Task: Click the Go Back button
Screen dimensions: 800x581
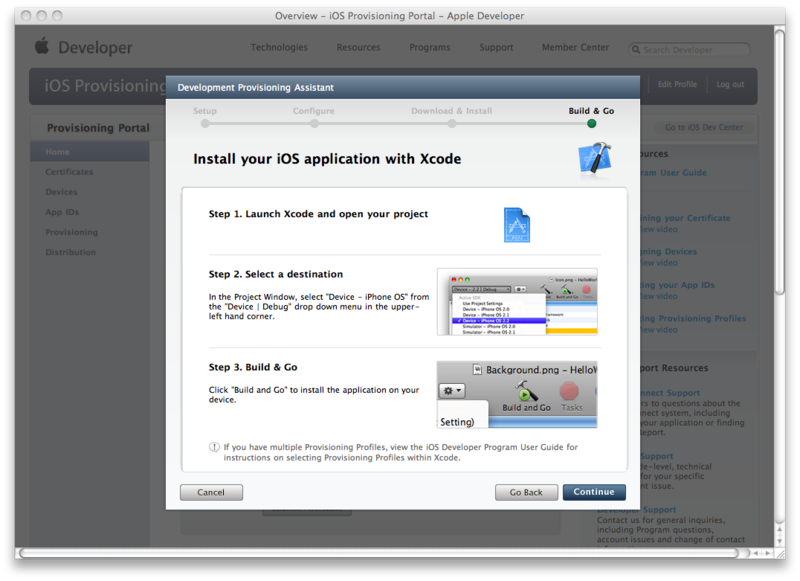Action: (526, 492)
